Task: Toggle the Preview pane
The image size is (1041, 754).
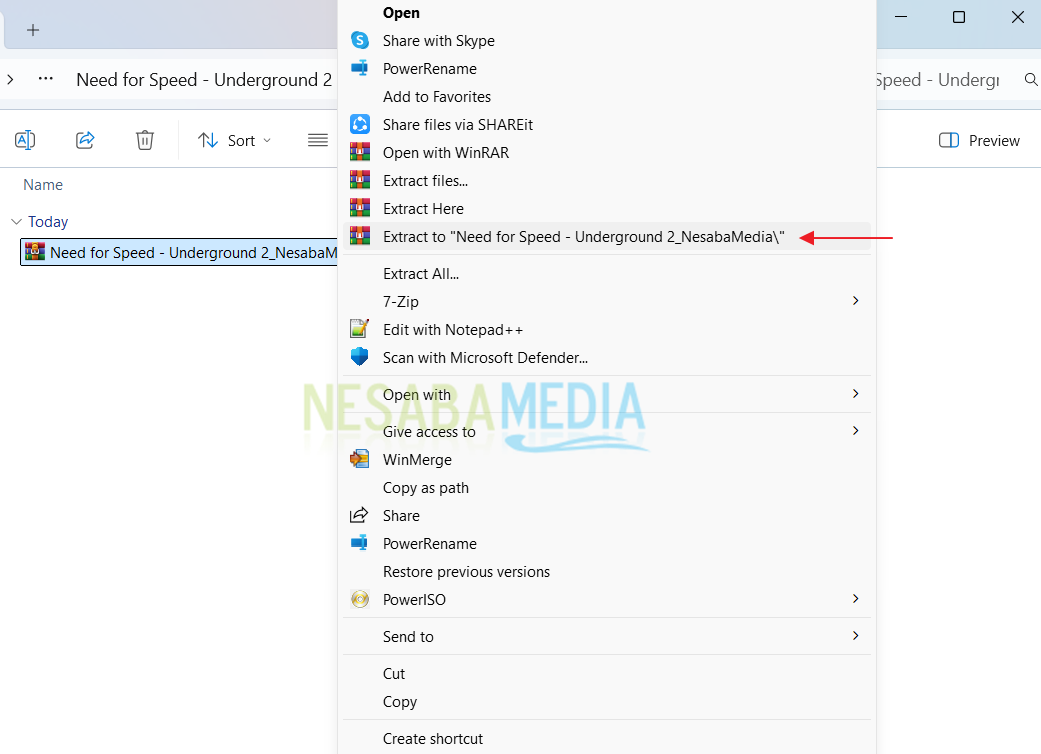Action: point(979,140)
